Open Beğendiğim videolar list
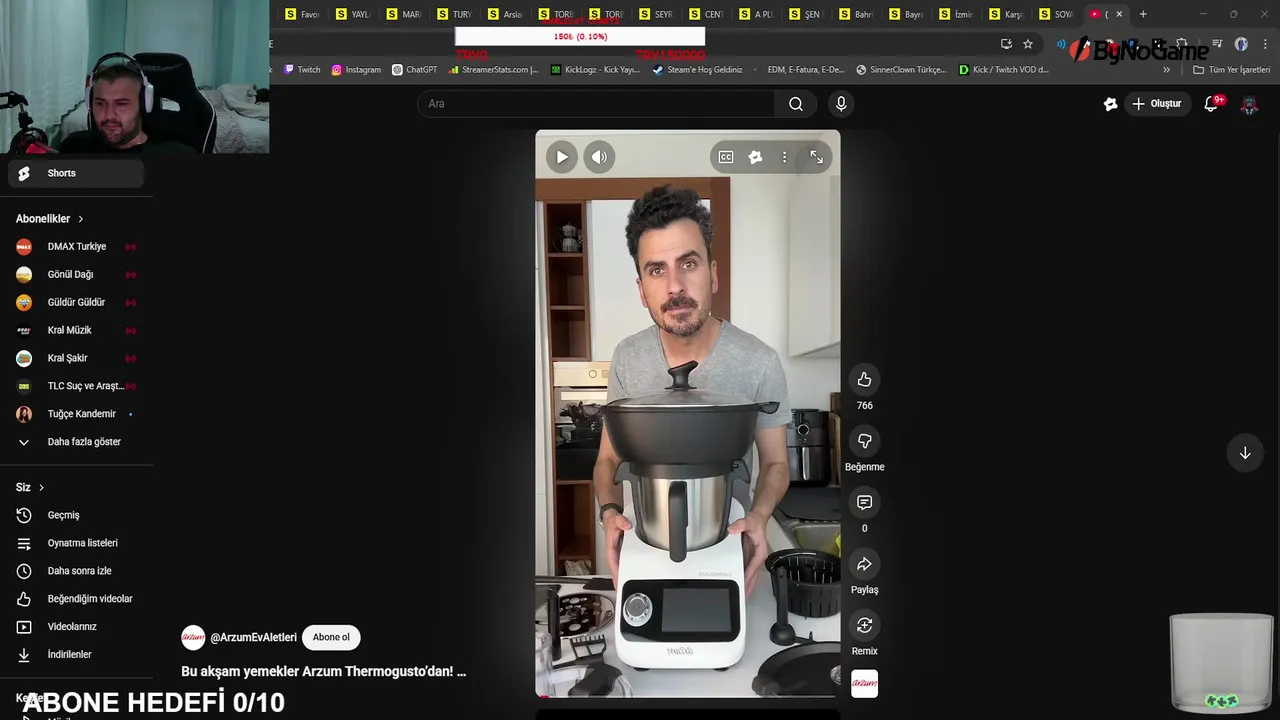1280x720 pixels. [76, 599]
